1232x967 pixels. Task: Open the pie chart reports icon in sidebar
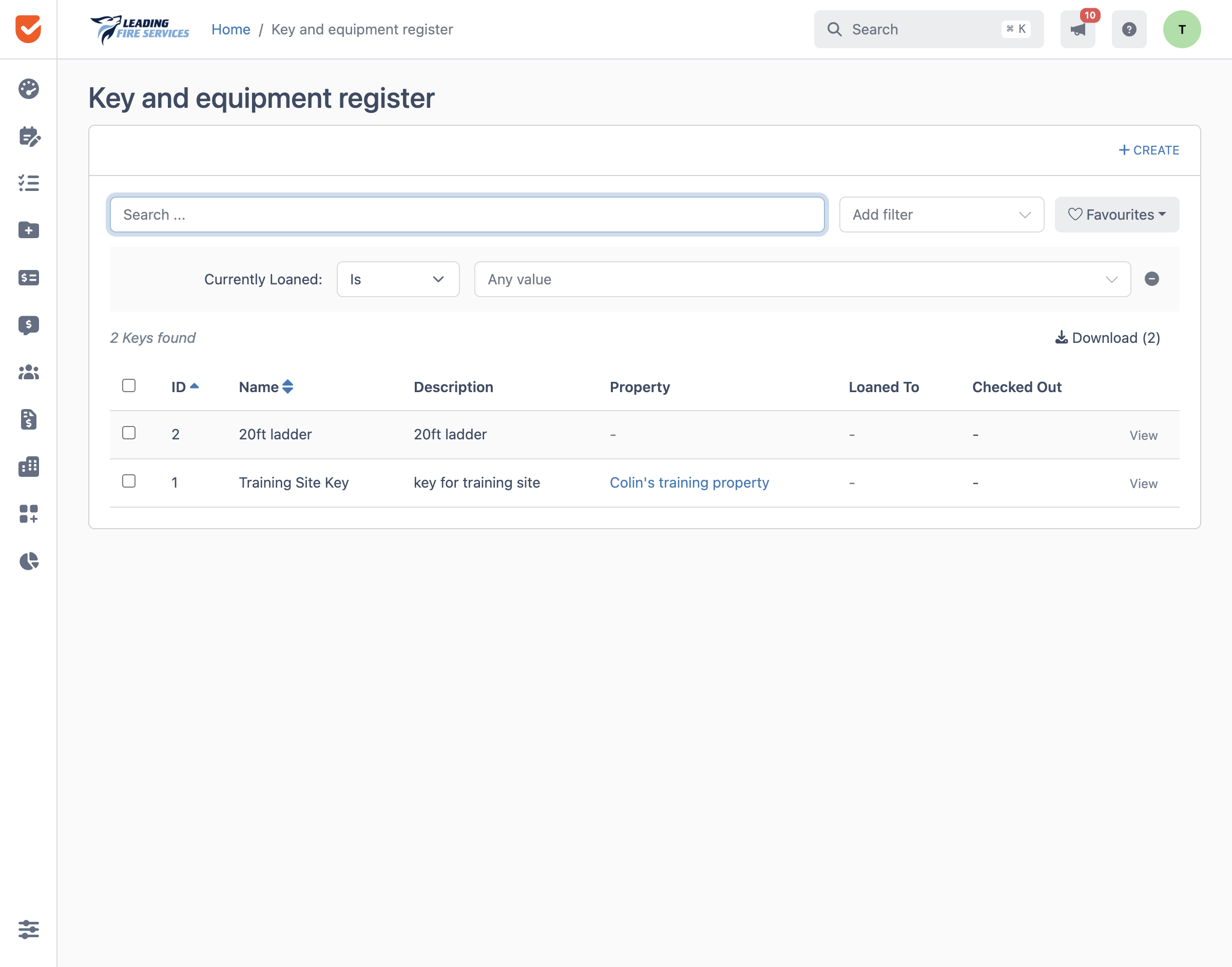pos(28,561)
